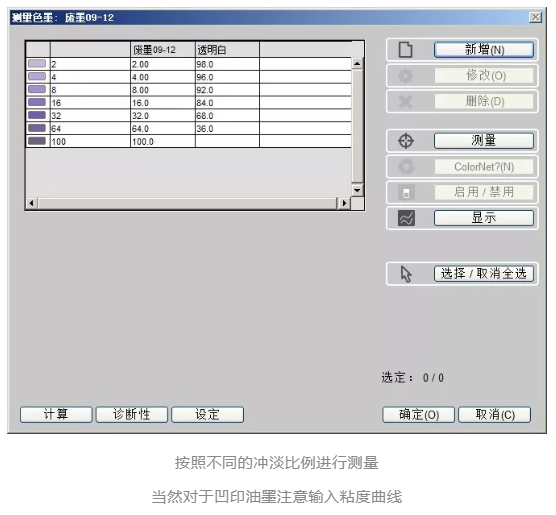The width and height of the screenshot is (556, 515).
Task: Click the ColorNet circular icon
Action: (406, 167)
